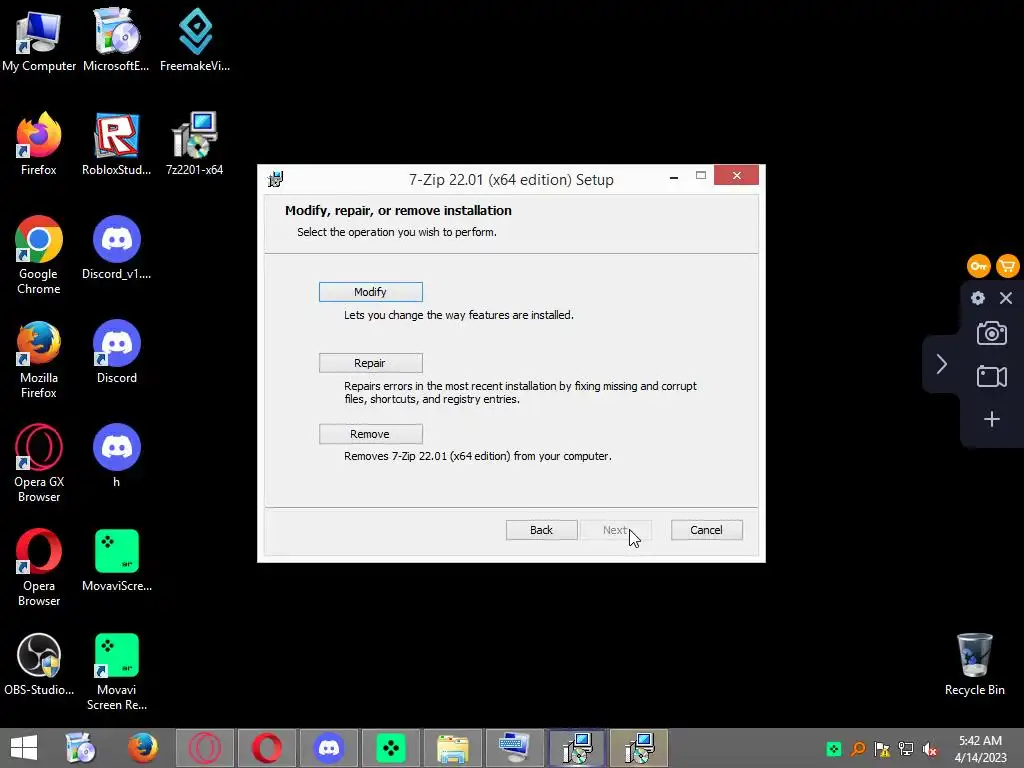Click the 7-Zip installer title bar icon

click(x=276, y=179)
